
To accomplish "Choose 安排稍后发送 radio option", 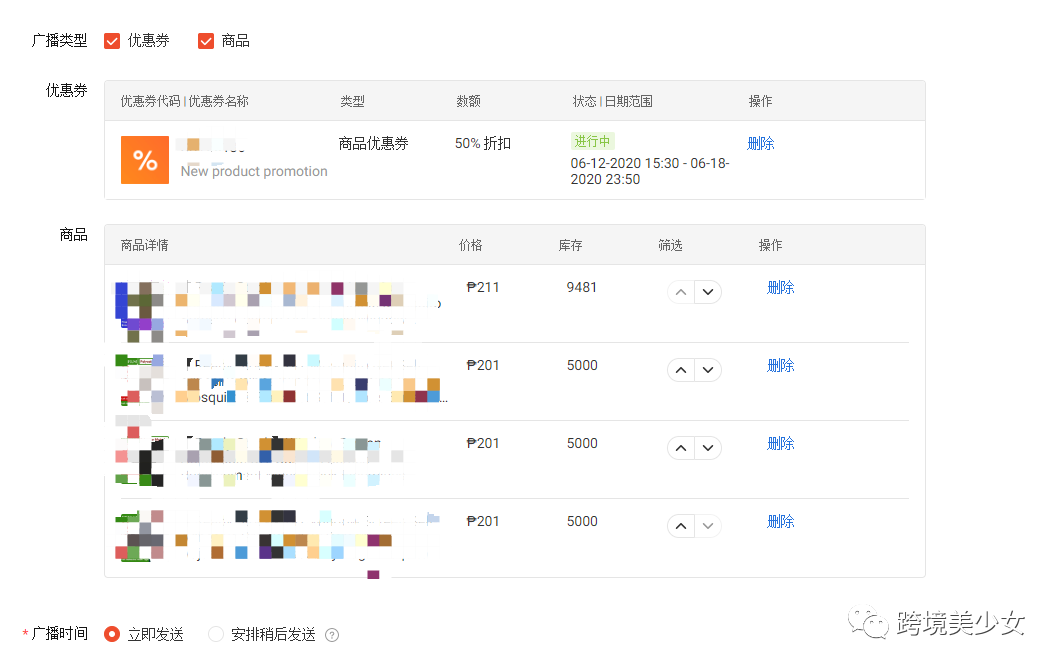I will (216, 634).
